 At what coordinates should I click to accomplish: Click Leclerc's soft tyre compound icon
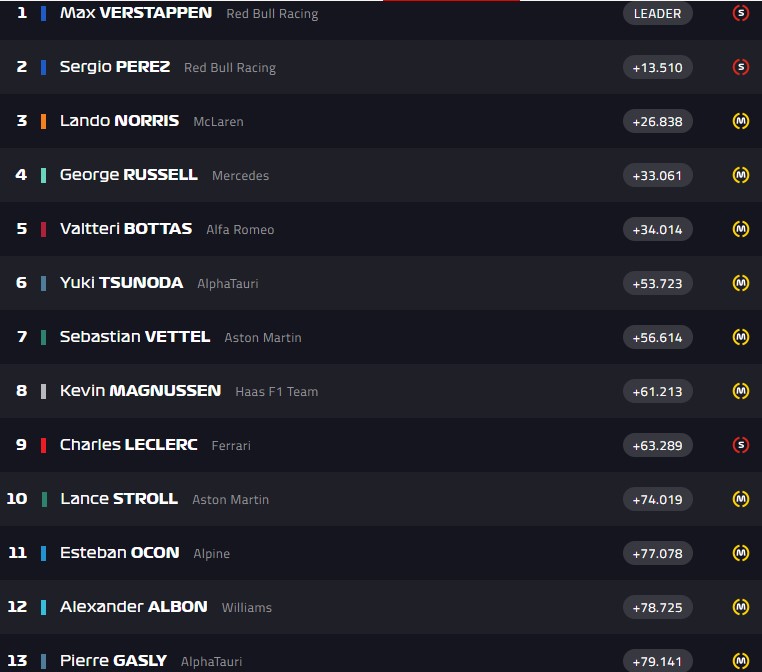coord(740,445)
